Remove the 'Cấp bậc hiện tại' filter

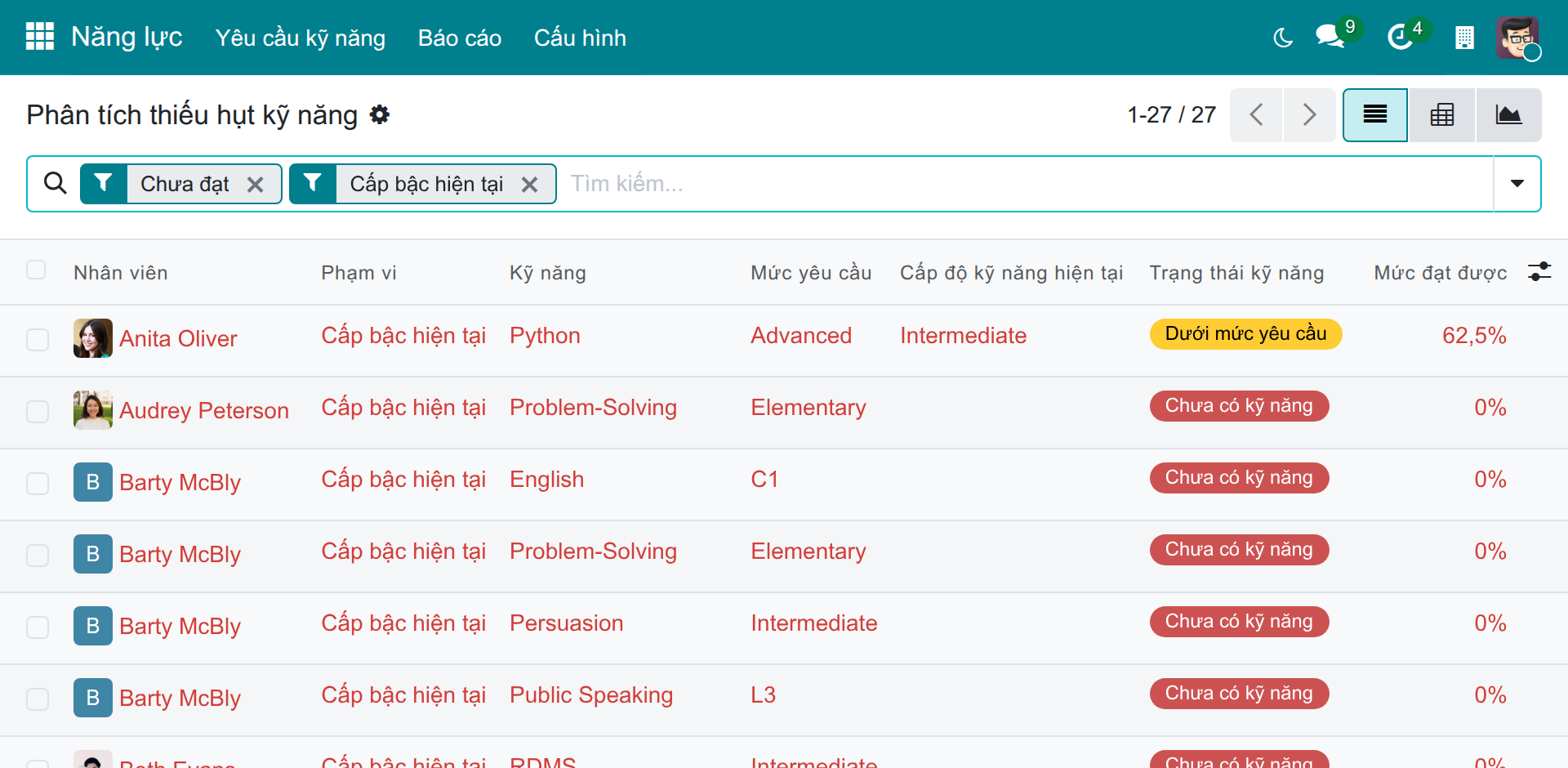[x=530, y=185]
